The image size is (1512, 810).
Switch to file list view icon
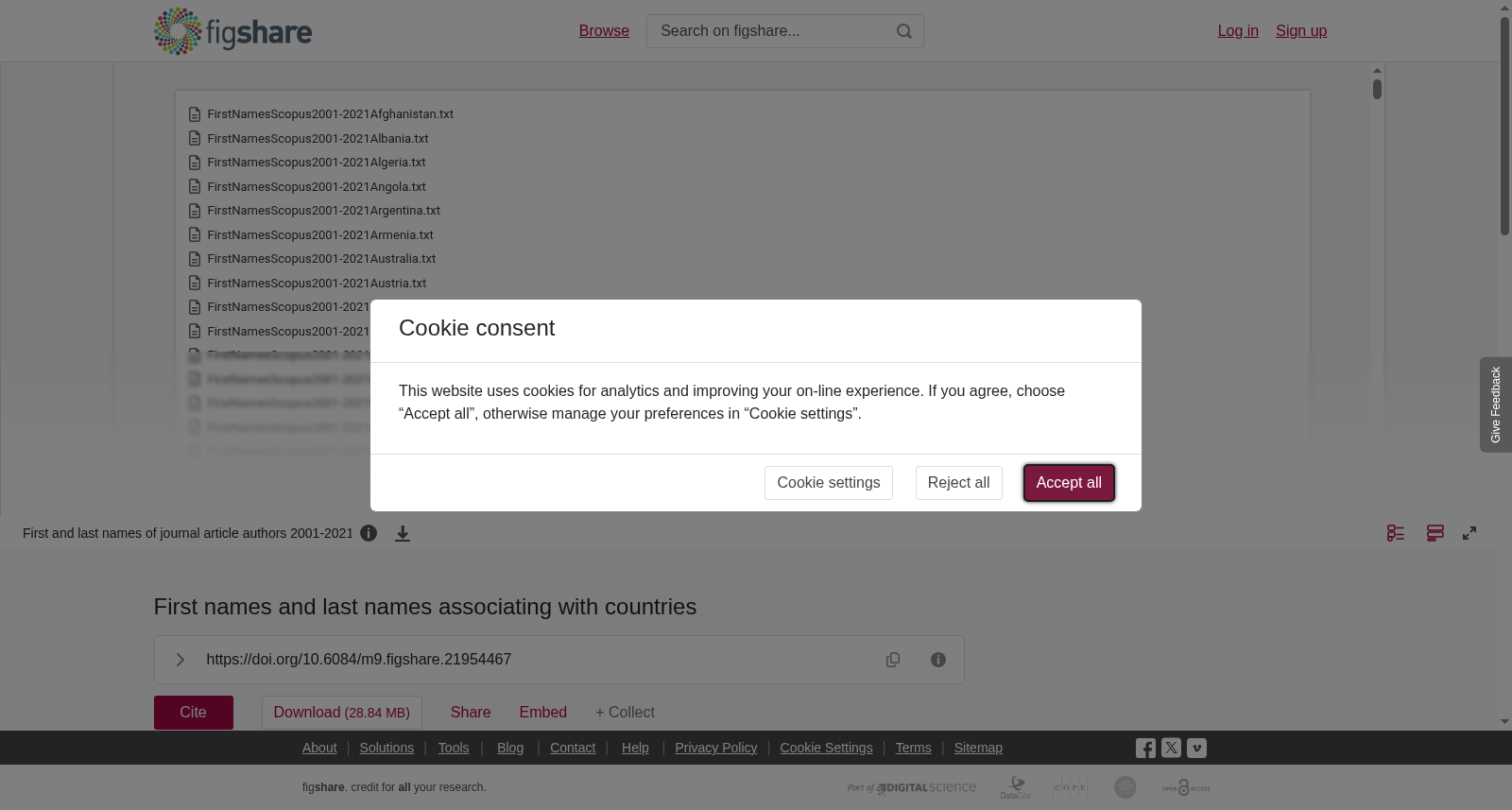point(1396,533)
